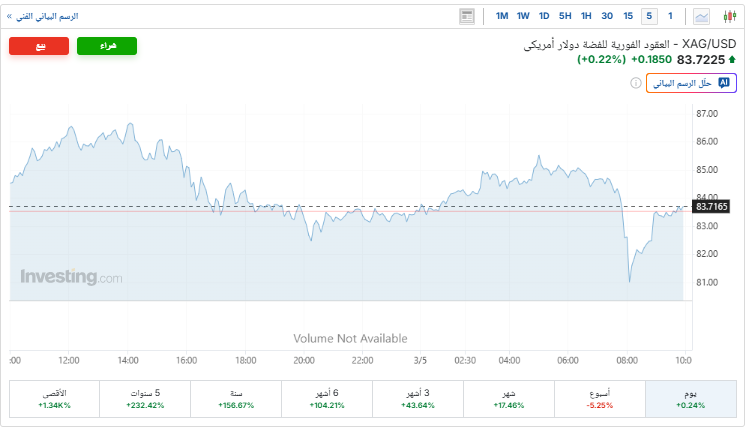Set chart interval to 30 minutes
The width and height of the screenshot is (756, 427).
click(606, 16)
